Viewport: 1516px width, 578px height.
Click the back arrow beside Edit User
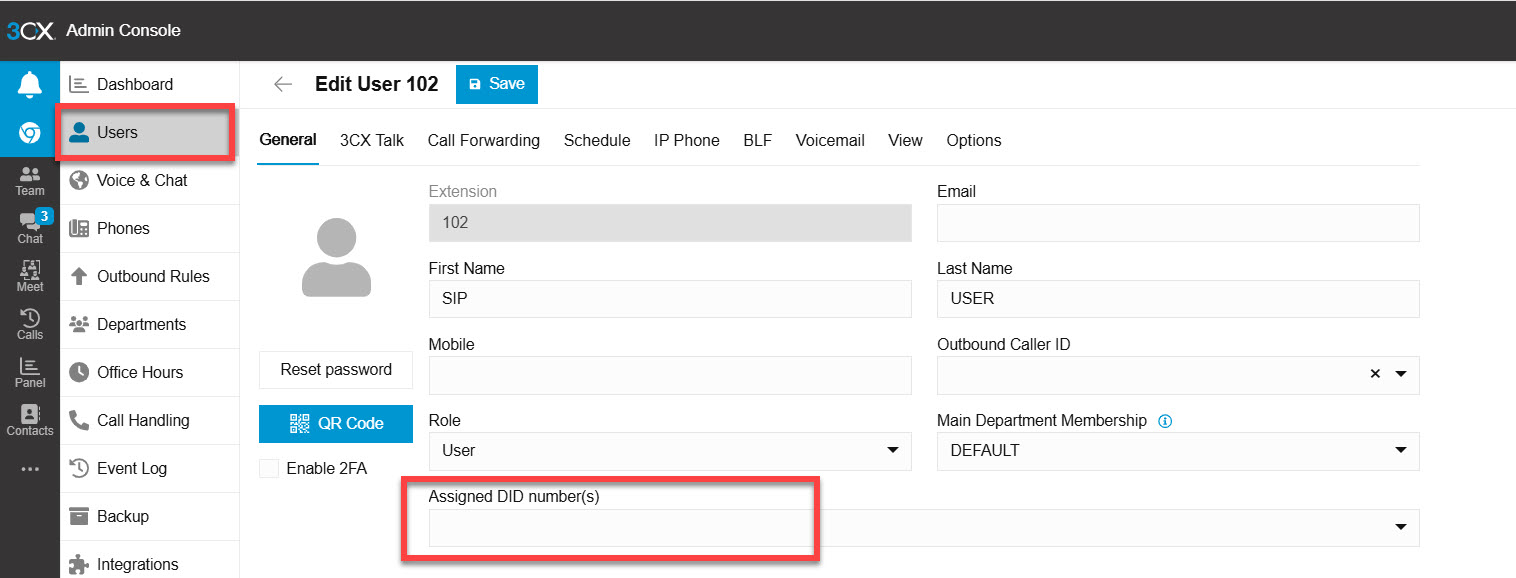(283, 84)
